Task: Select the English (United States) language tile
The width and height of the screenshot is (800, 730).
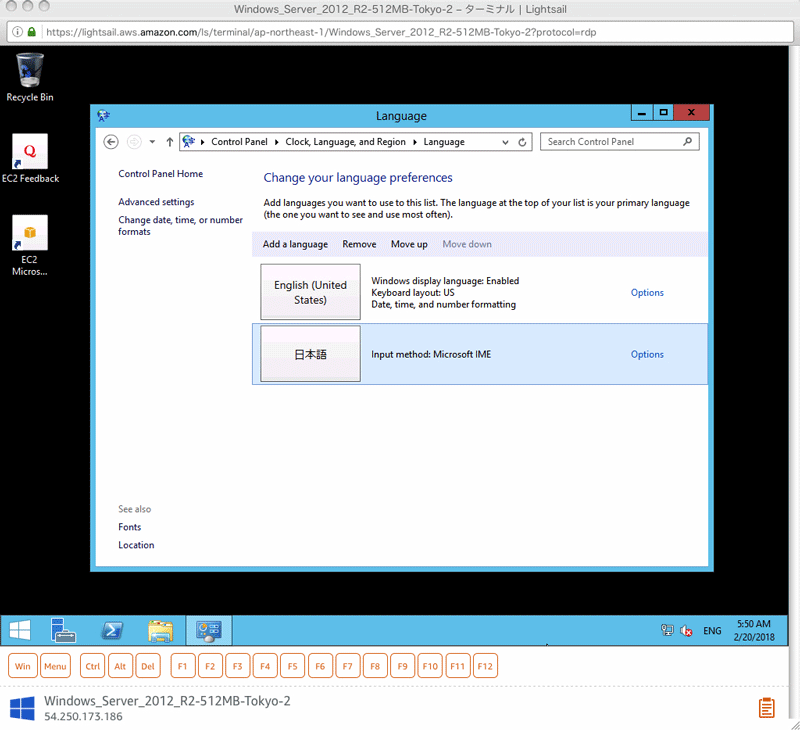Action: (x=310, y=292)
